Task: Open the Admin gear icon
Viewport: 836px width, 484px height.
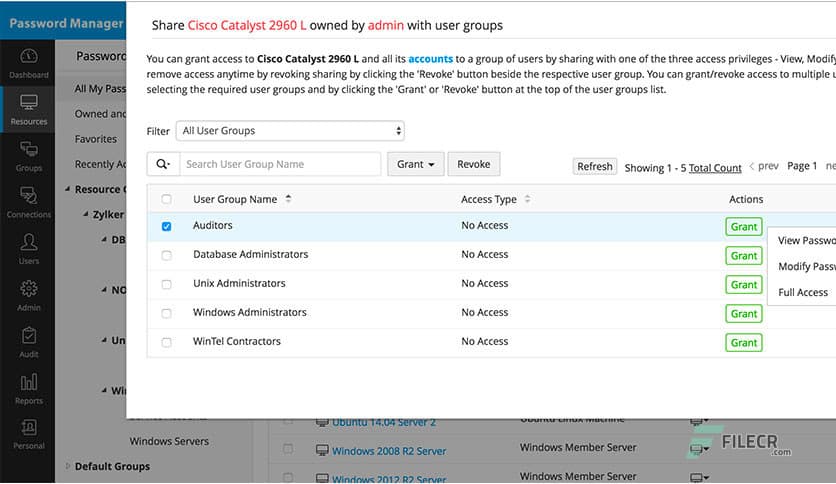Action: 28,294
